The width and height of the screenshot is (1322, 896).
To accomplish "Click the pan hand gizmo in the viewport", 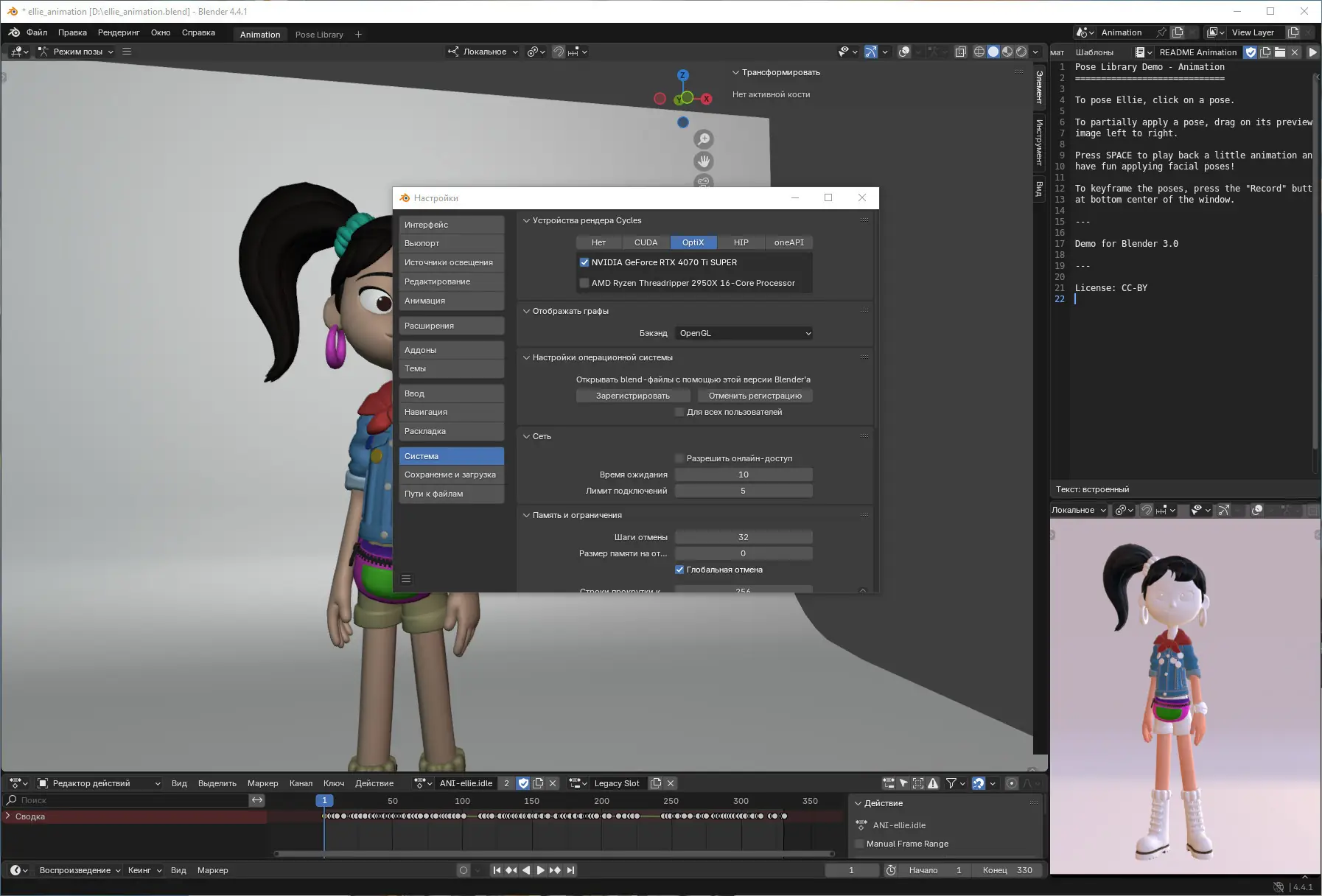I will [x=704, y=161].
